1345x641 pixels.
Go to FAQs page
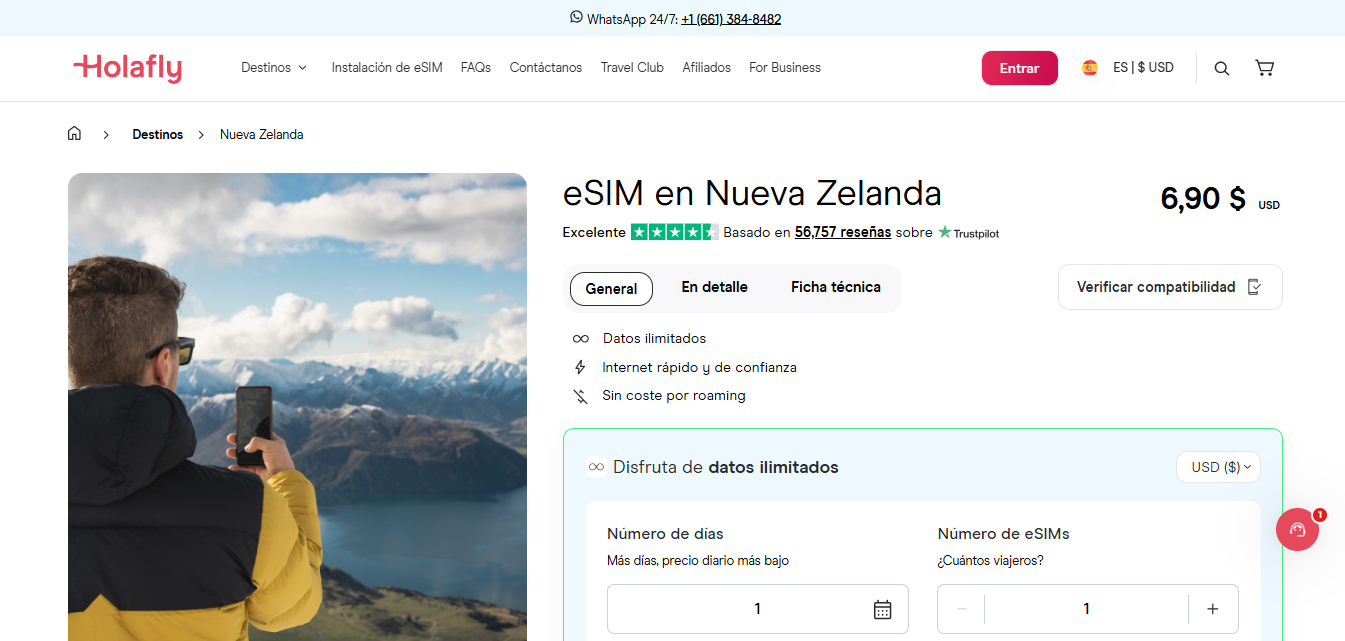[x=476, y=68]
